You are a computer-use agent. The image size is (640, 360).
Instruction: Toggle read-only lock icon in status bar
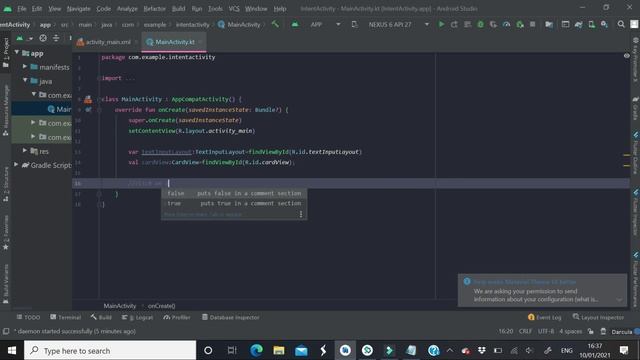(590, 331)
